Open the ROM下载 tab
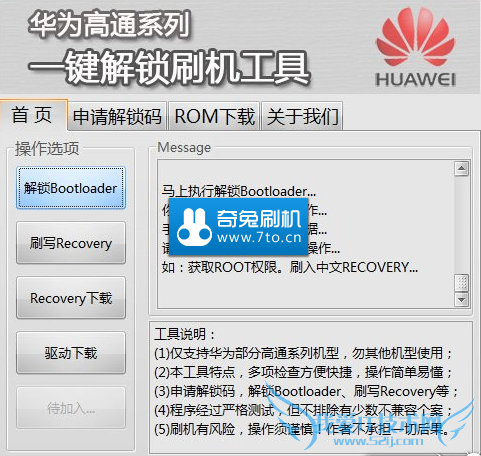481x456 pixels. pyautogui.click(x=214, y=117)
